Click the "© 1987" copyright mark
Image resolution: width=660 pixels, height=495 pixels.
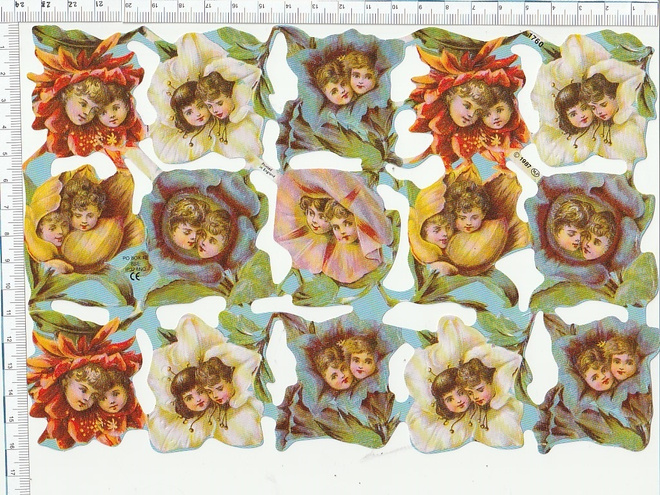tap(522, 160)
